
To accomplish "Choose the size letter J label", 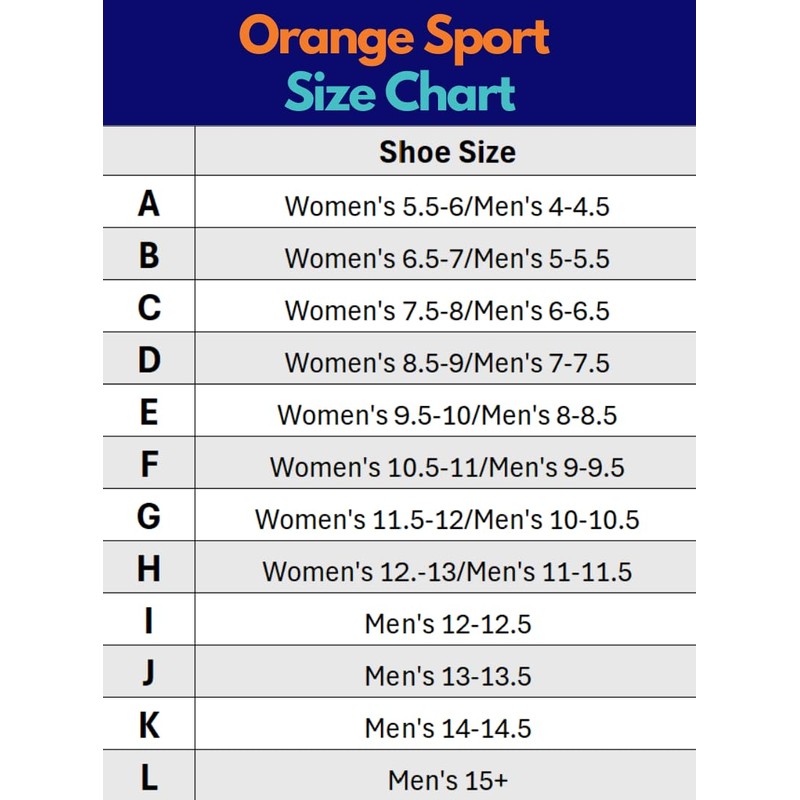I will click(149, 673).
